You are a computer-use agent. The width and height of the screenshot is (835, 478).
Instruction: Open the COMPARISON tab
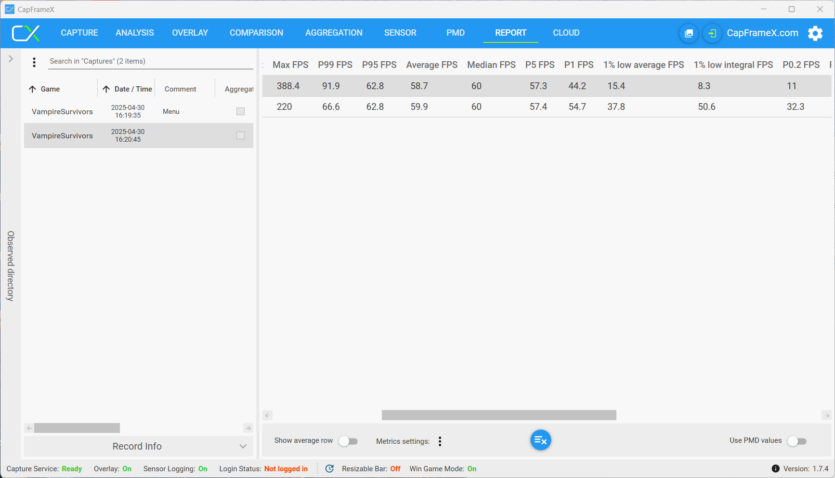pos(256,32)
